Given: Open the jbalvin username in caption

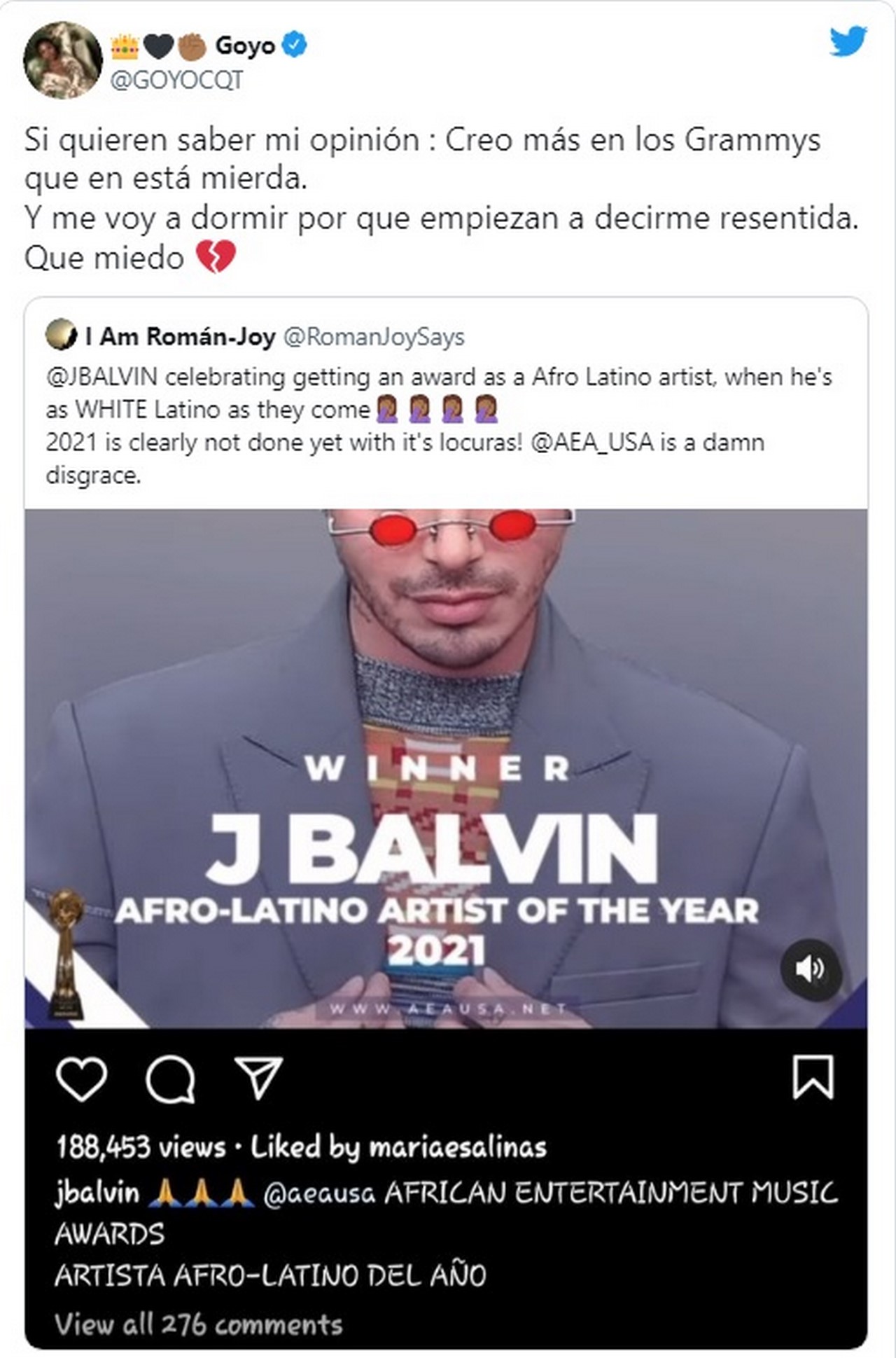Looking at the screenshot, I should pos(97,1192).
